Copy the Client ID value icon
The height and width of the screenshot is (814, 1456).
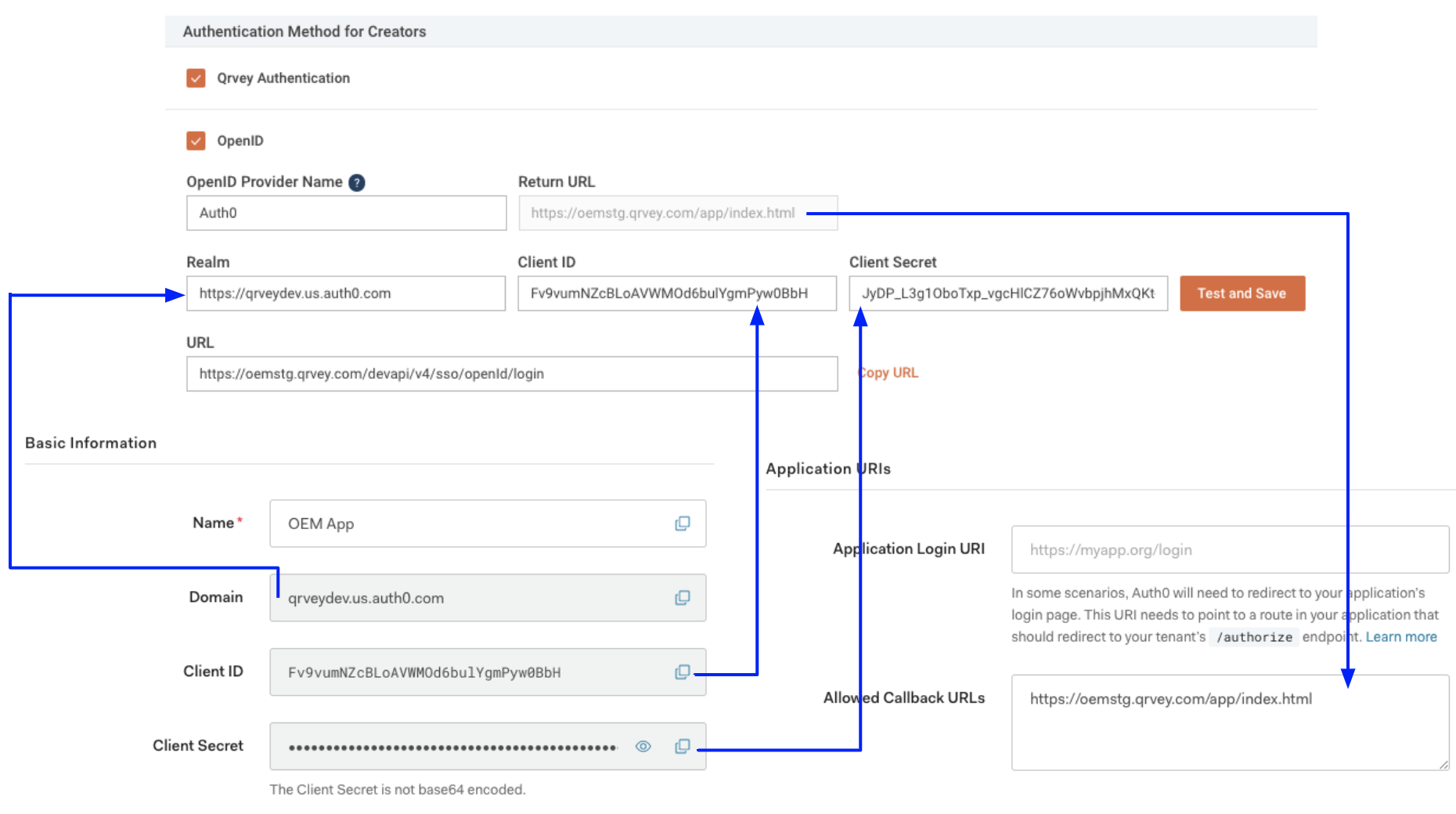click(683, 672)
